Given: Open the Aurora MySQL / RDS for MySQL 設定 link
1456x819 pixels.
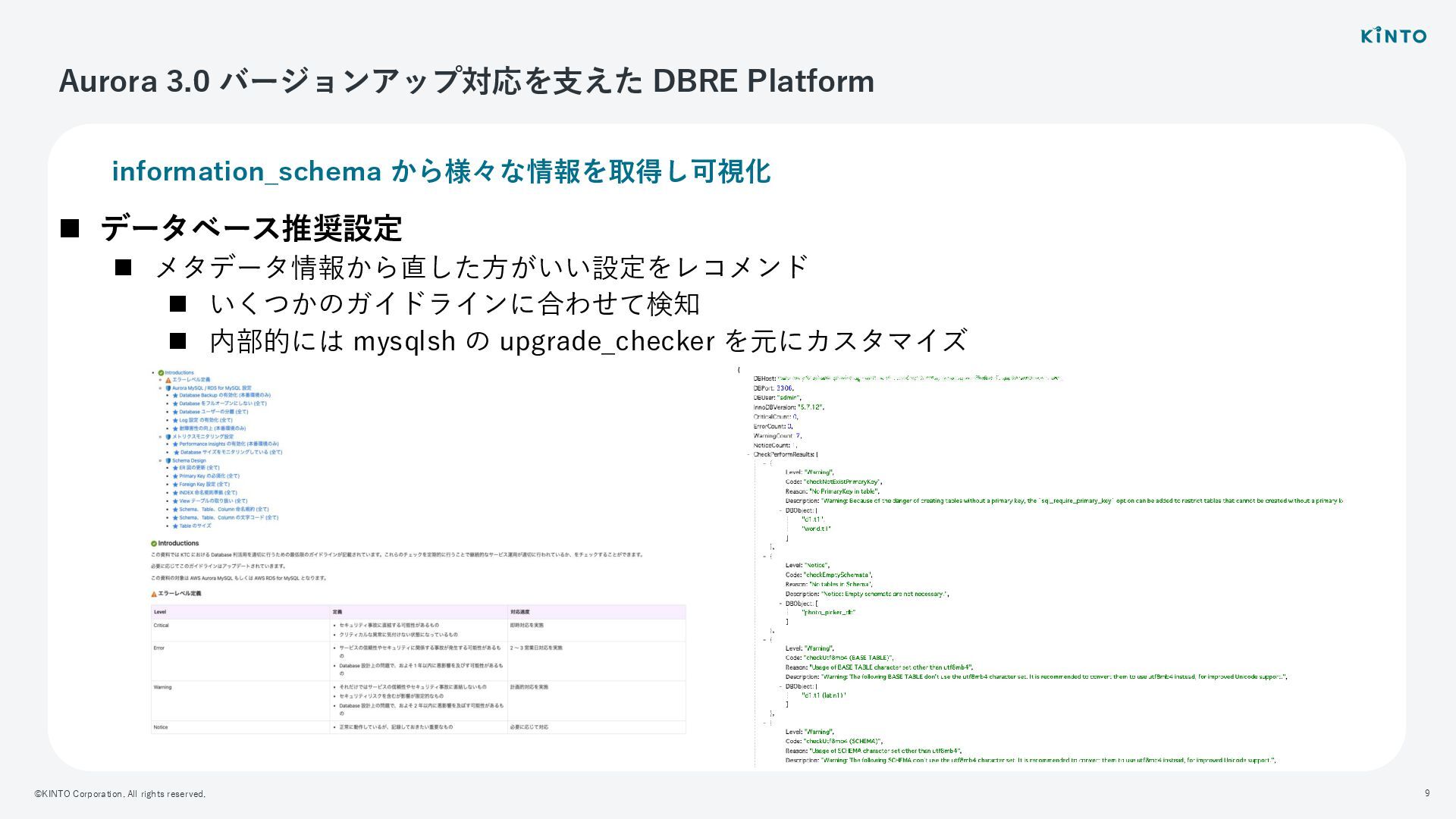Looking at the screenshot, I should [x=211, y=388].
